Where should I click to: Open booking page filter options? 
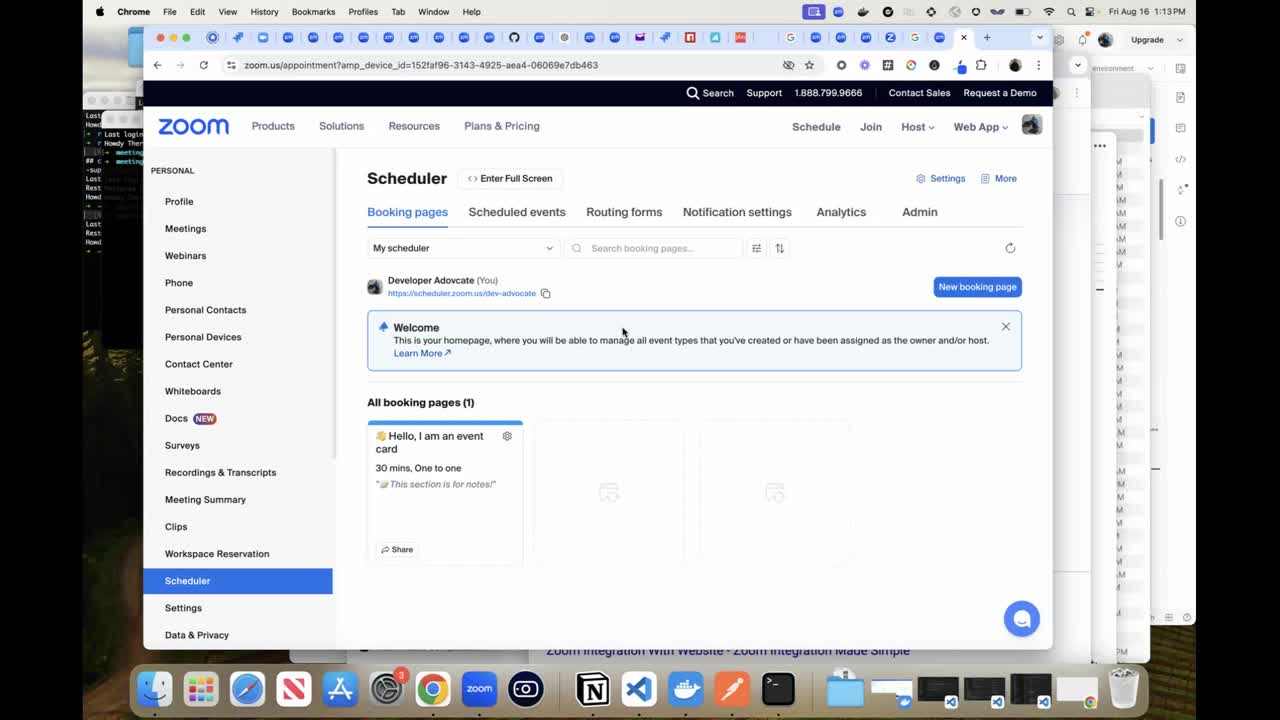pyautogui.click(x=756, y=248)
